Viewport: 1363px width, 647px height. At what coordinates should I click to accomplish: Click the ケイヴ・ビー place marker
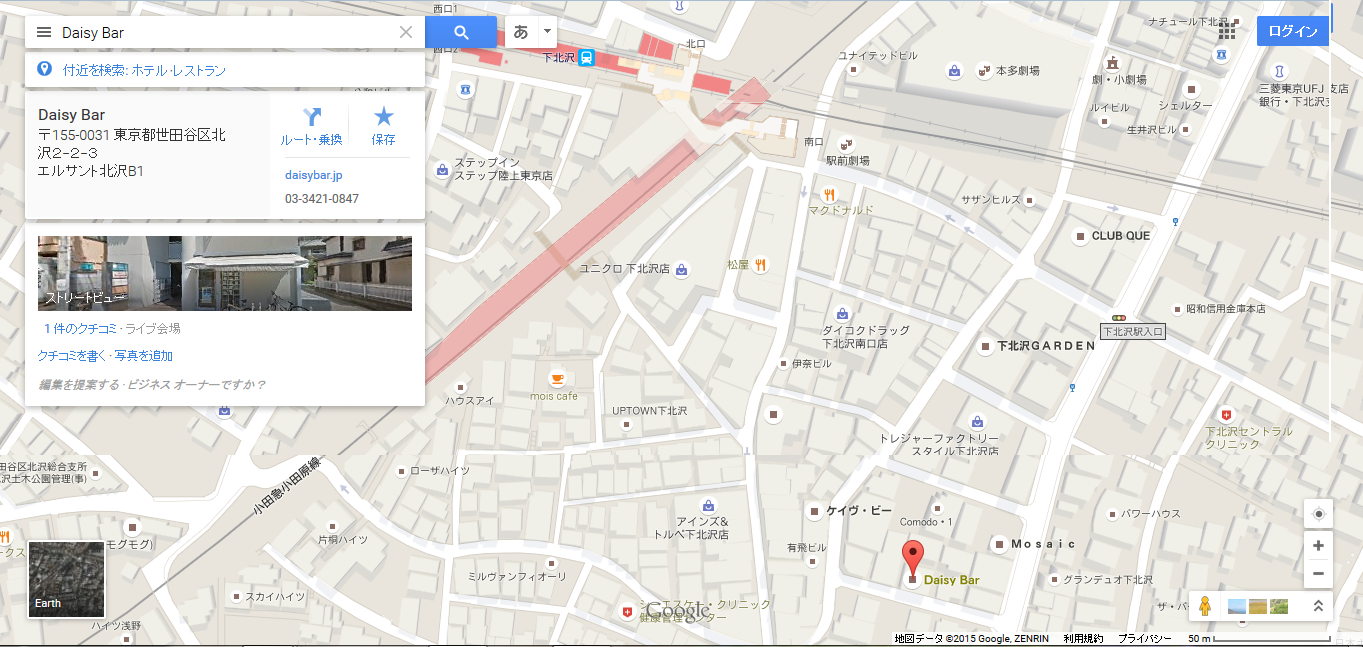813,511
